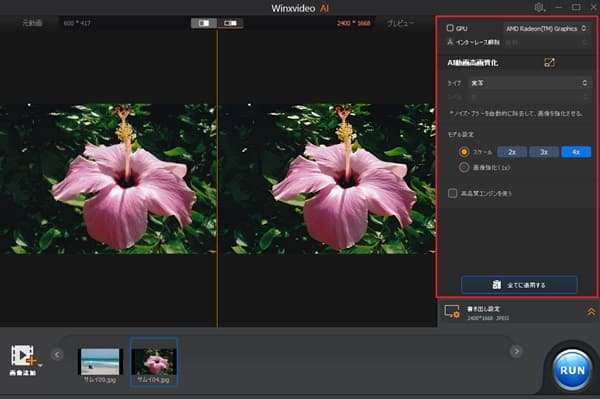Select the スケール radio button

point(464,152)
